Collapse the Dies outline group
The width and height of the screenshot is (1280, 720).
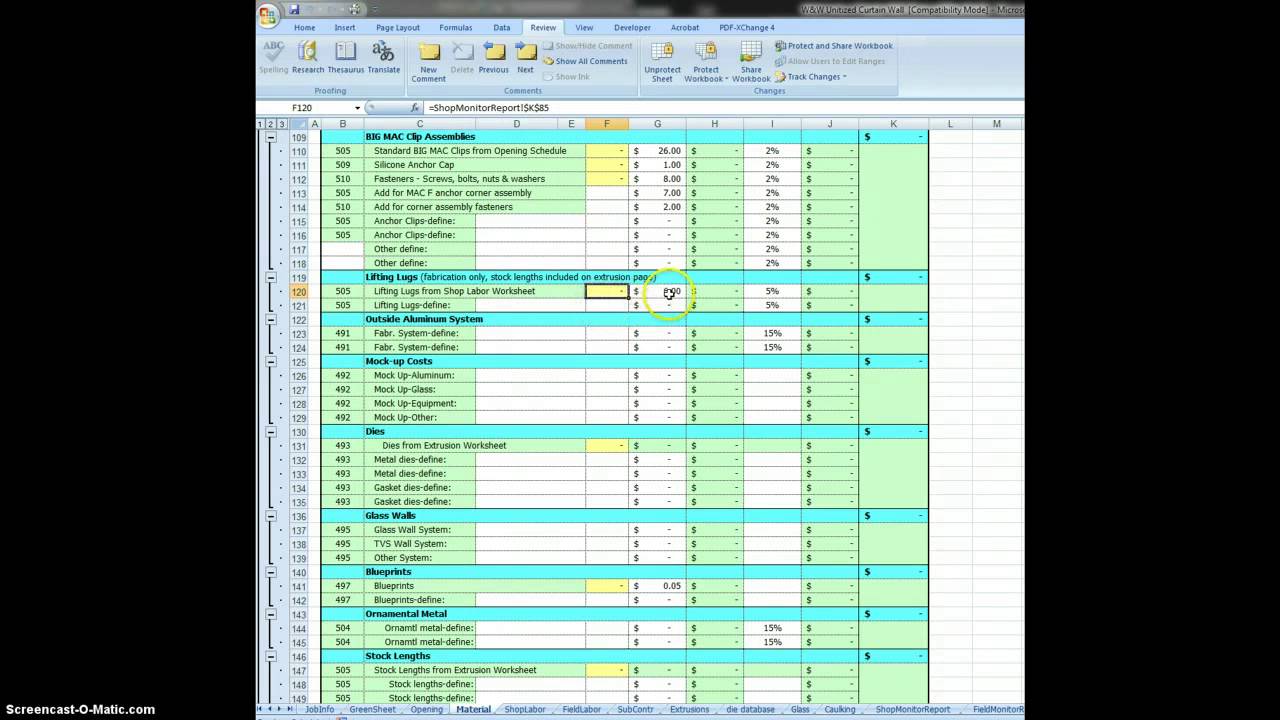[x=271, y=431]
